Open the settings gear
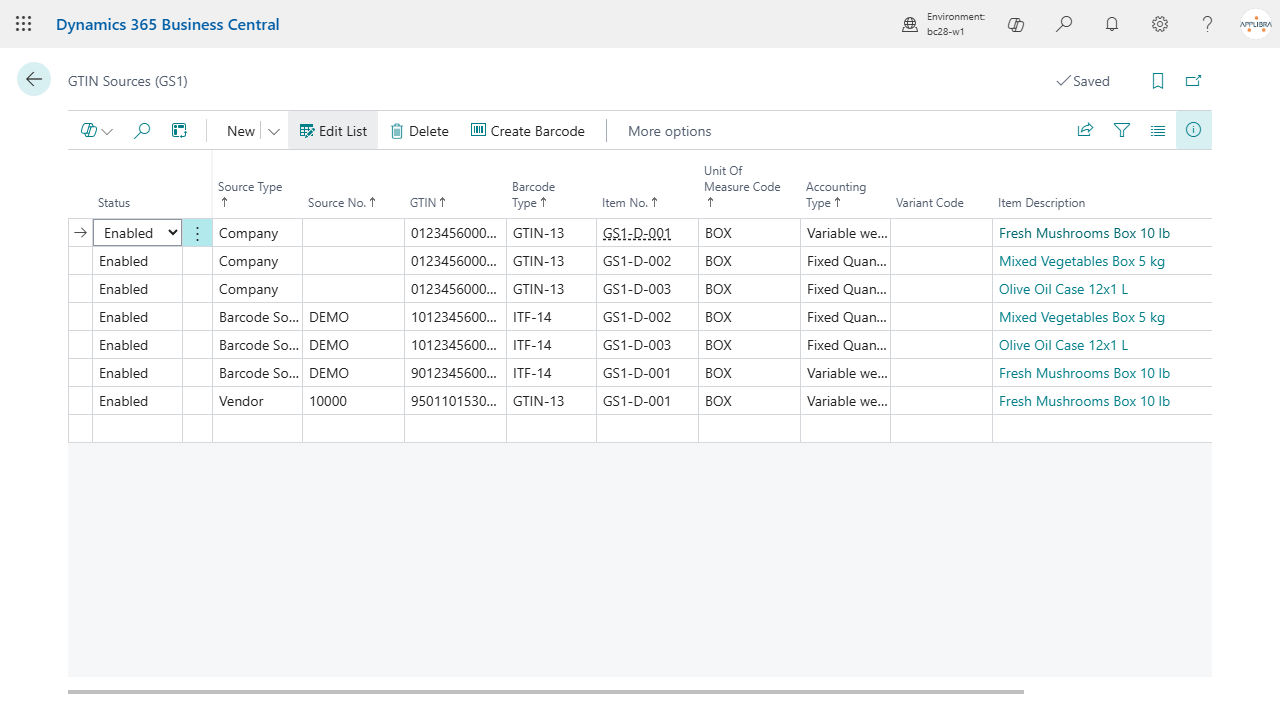 pyautogui.click(x=1160, y=24)
